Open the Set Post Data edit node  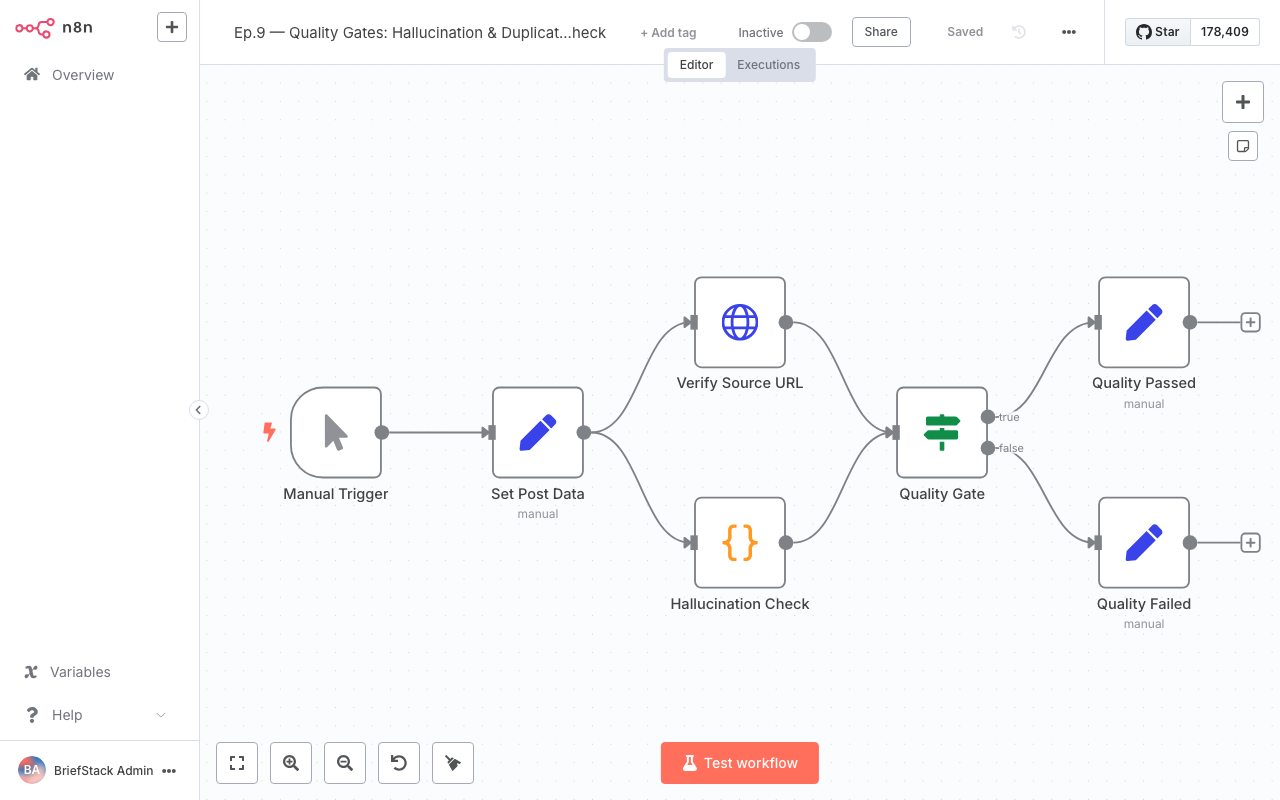pyautogui.click(x=538, y=433)
